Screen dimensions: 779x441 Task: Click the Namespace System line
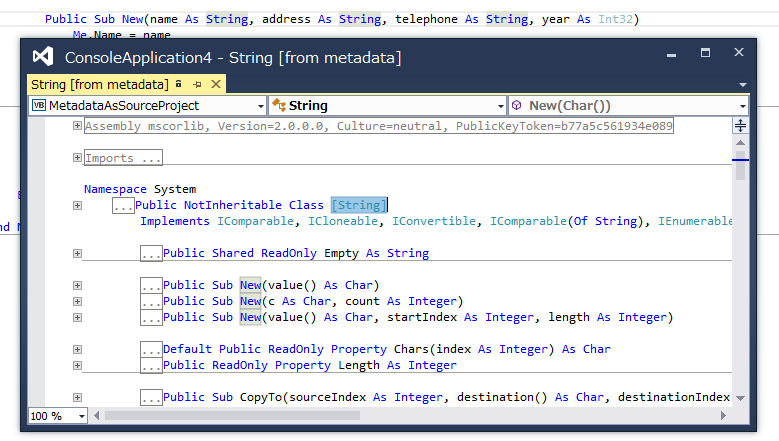click(x=140, y=189)
